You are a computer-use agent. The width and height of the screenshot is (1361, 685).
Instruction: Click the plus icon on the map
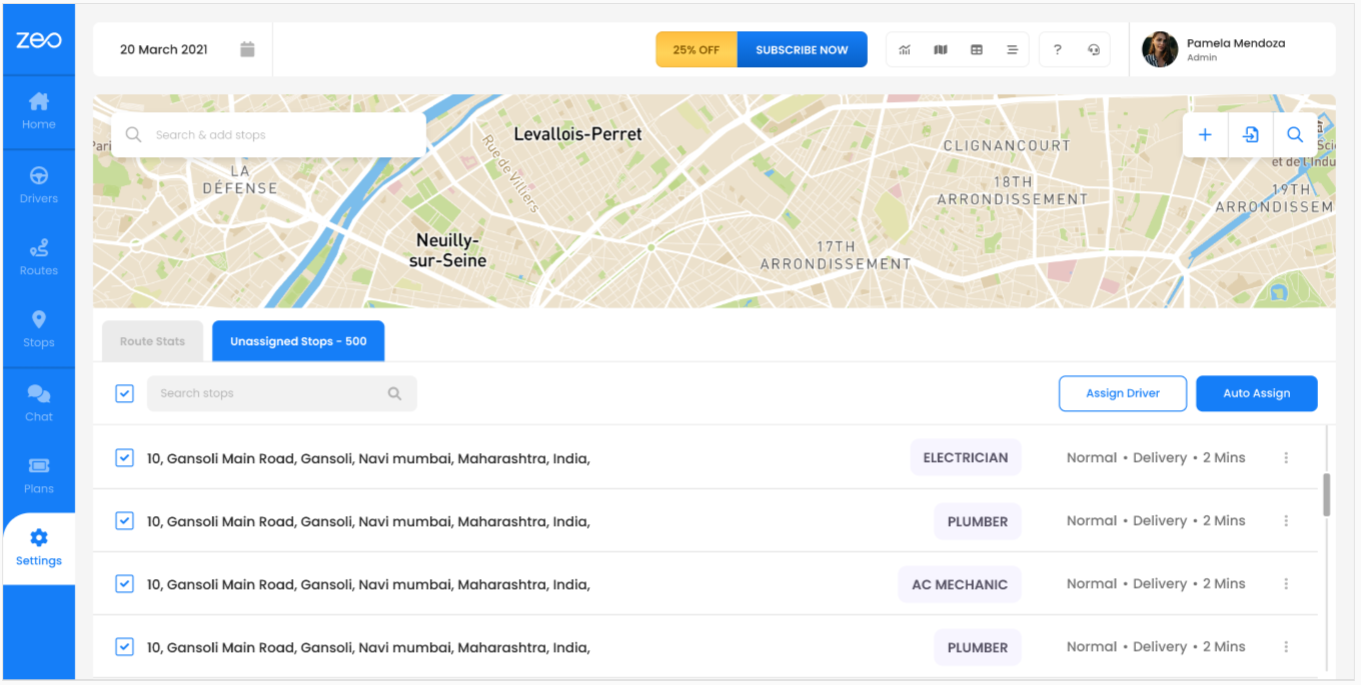tap(1205, 135)
